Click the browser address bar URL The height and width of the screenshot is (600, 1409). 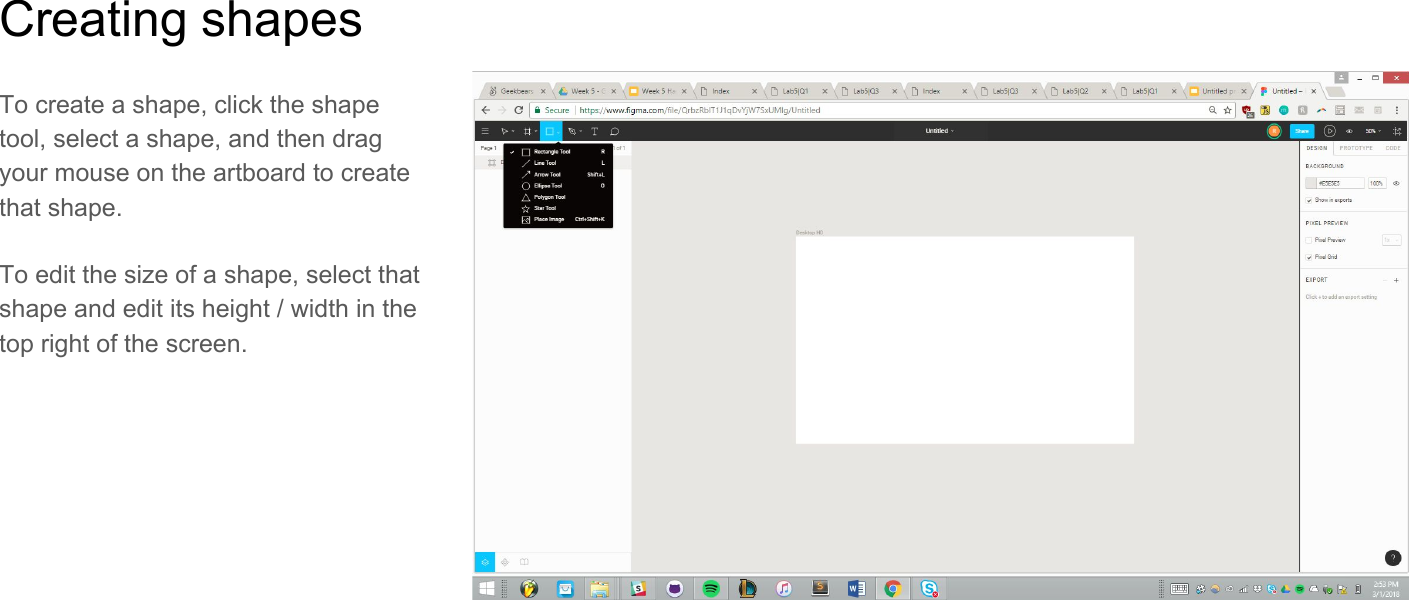700,110
